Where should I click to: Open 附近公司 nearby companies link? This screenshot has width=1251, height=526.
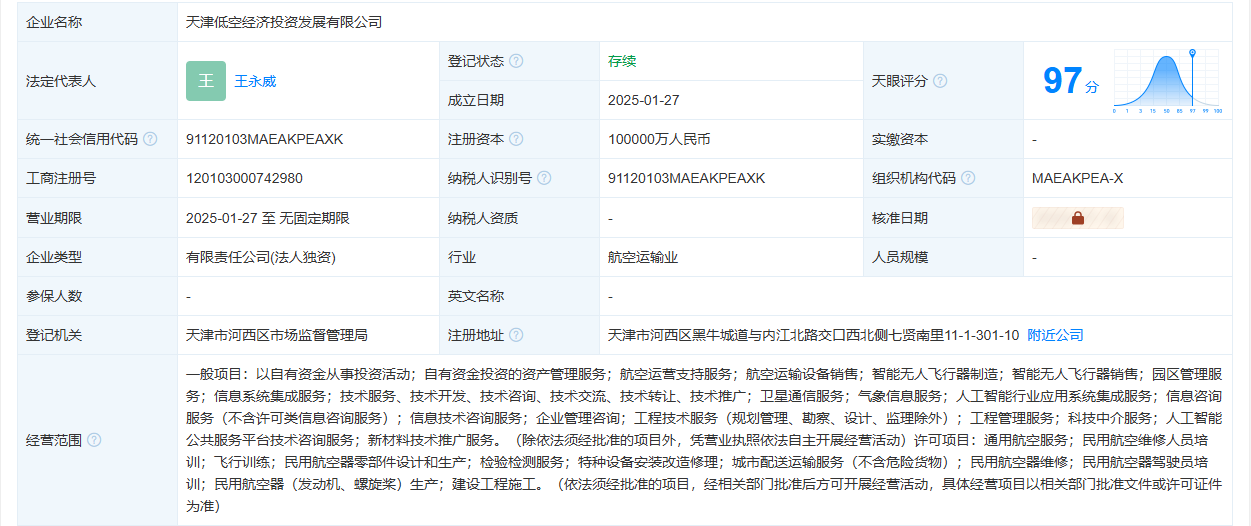point(1055,335)
